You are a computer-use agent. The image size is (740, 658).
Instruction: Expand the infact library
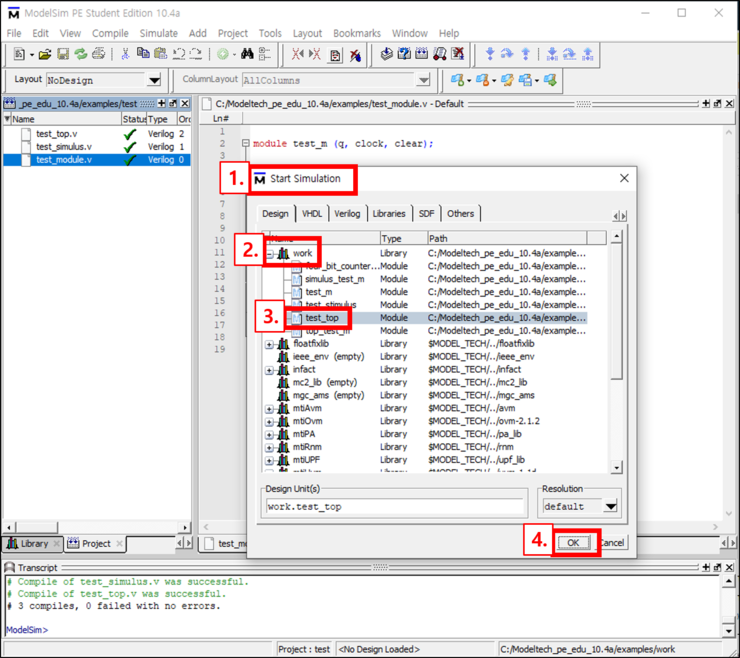pos(269,370)
